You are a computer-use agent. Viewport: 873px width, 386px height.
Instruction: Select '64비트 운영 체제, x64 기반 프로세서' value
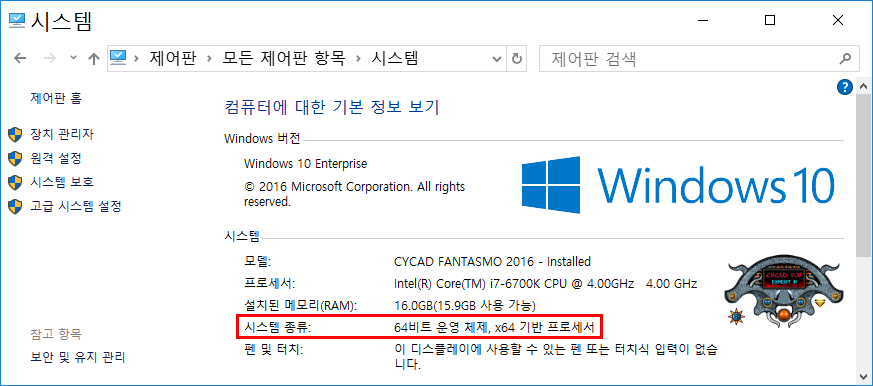pos(494,328)
